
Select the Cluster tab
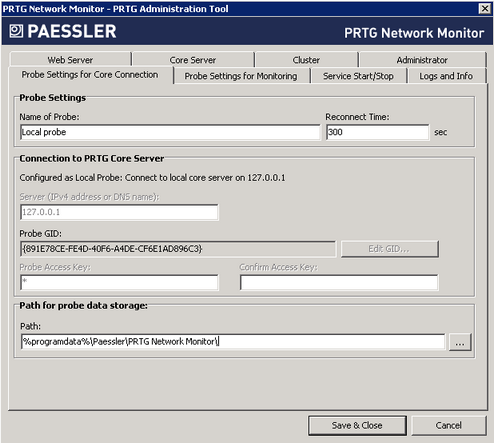pos(306,60)
